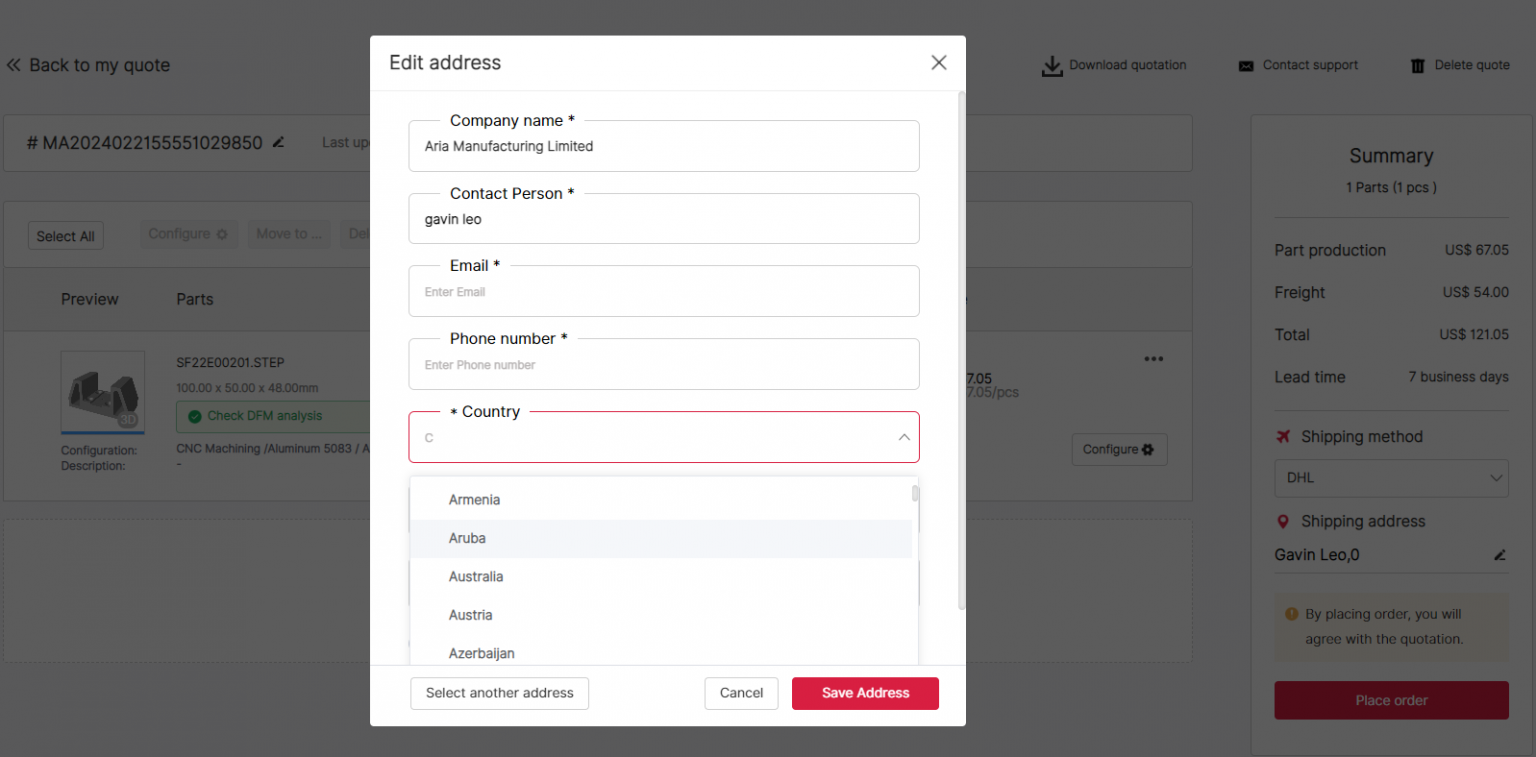Screen dimensions: 1536x757
Task: Collapse the Country dropdown chevron
Action: 904,437
